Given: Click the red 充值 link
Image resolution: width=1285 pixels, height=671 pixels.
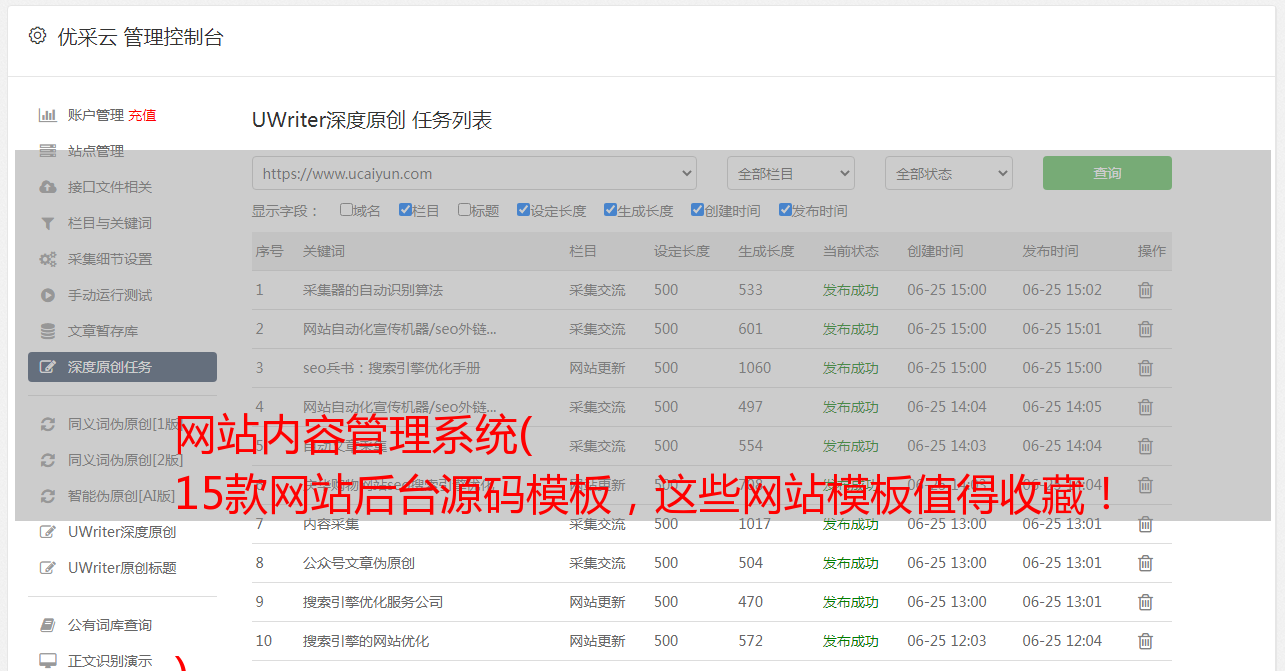Looking at the screenshot, I should [142, 115].
